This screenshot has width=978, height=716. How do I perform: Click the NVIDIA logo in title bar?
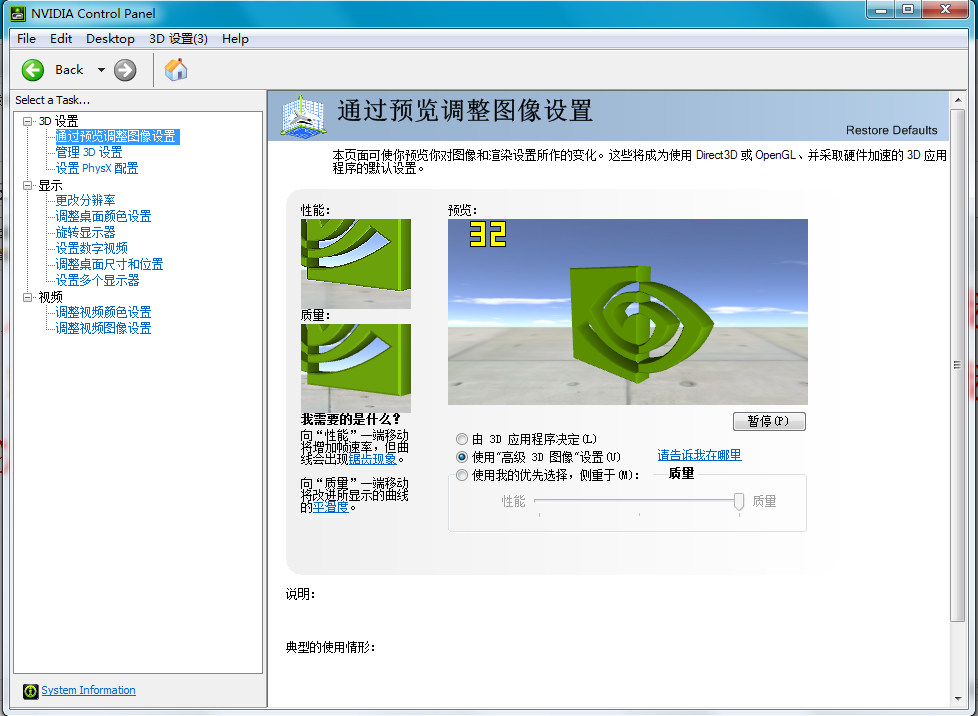pyautogui.click(x=18, y=13)
